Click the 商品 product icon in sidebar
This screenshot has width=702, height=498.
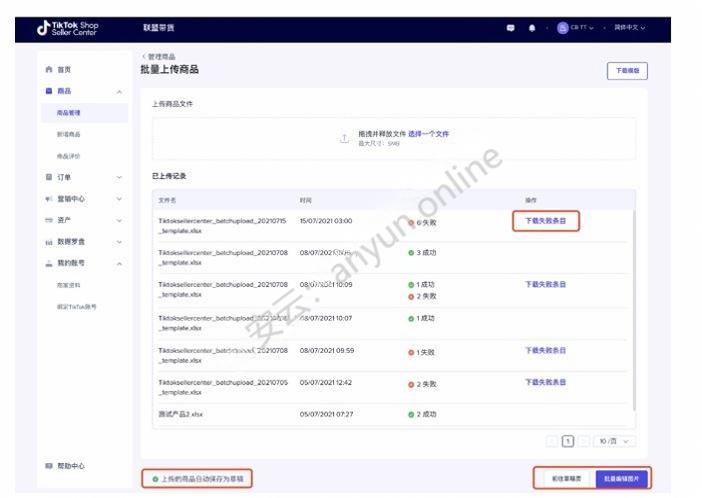[x=49, y=91]
